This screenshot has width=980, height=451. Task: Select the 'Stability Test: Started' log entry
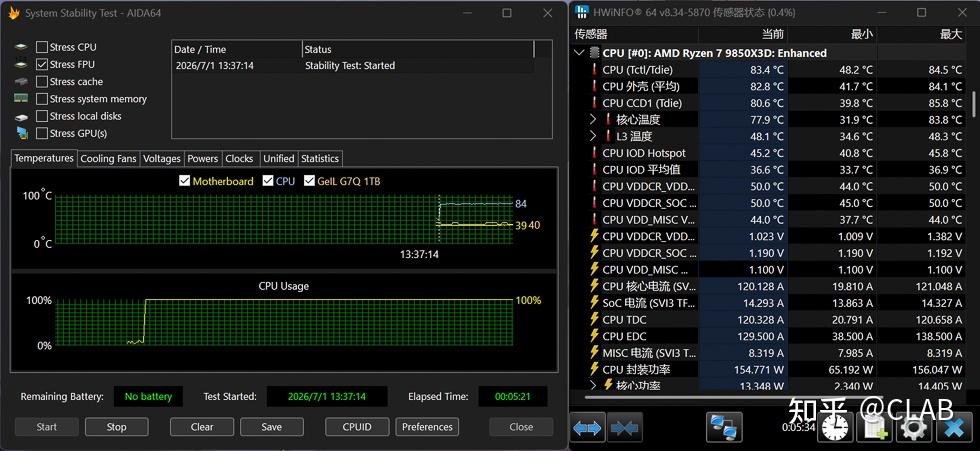pos(352,66)
